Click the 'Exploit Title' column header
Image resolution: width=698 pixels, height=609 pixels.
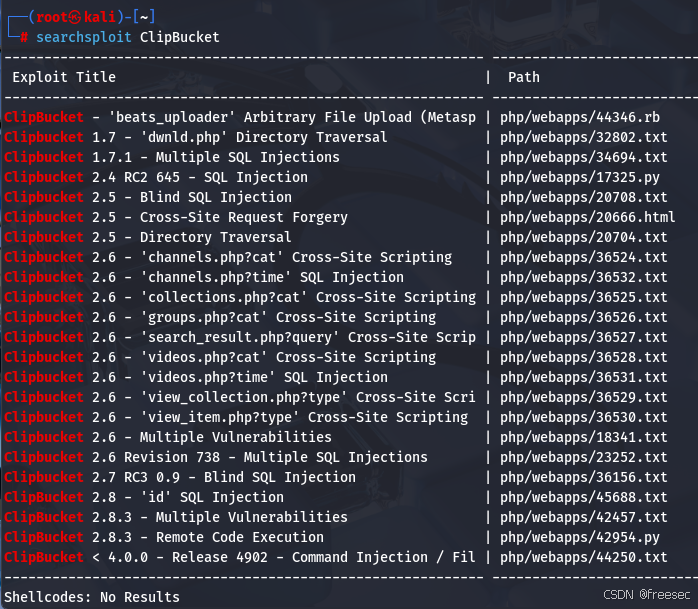coord(64,77)
